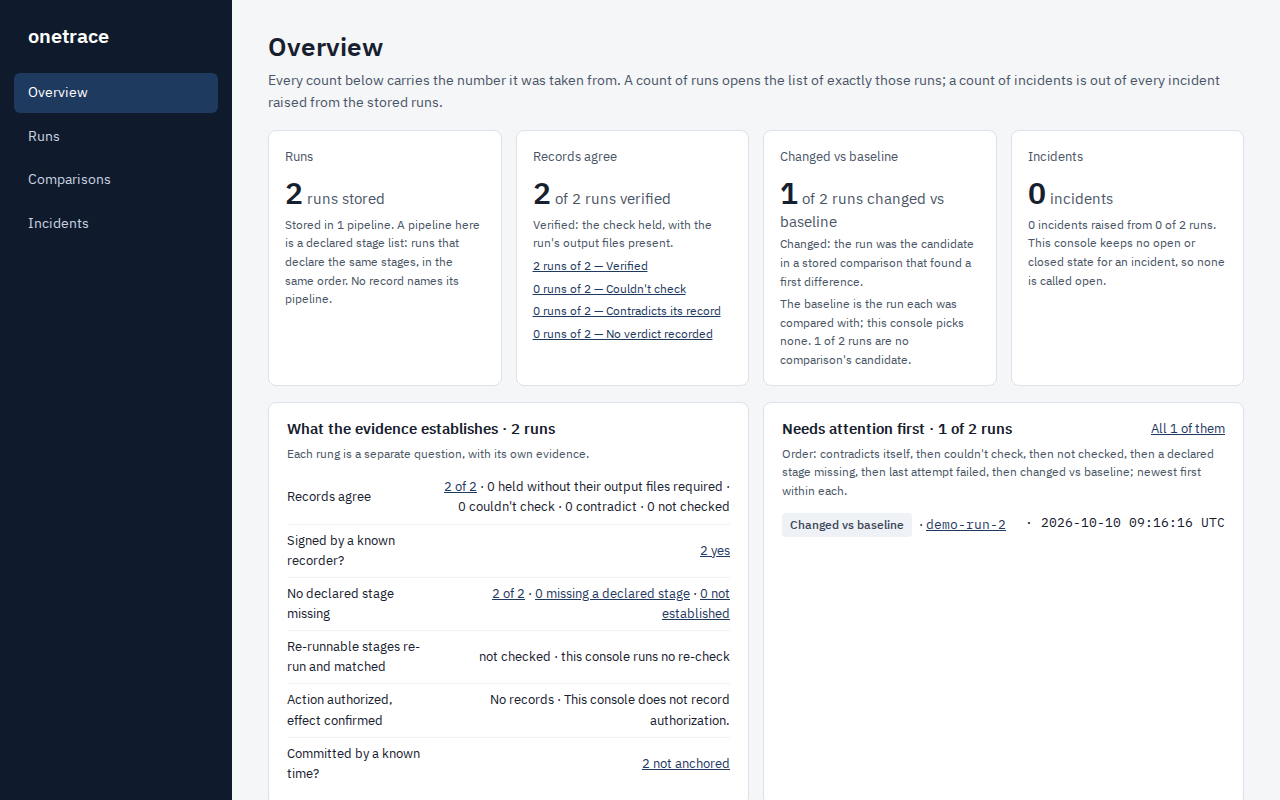Click the '2 runs stored' count

pos(335,195)
